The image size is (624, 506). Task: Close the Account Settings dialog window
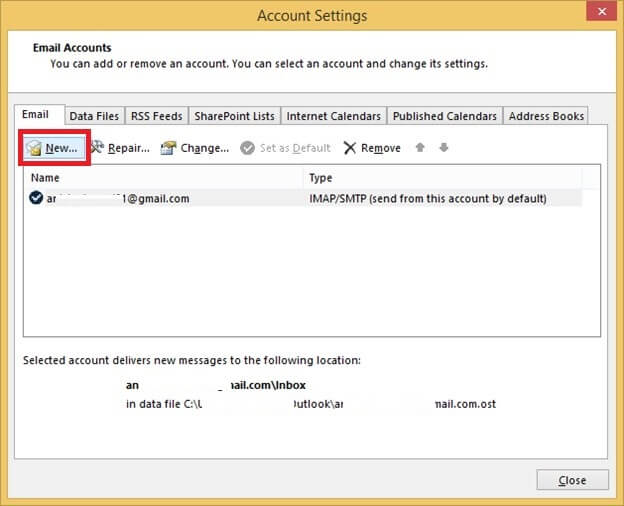point(598,15)
